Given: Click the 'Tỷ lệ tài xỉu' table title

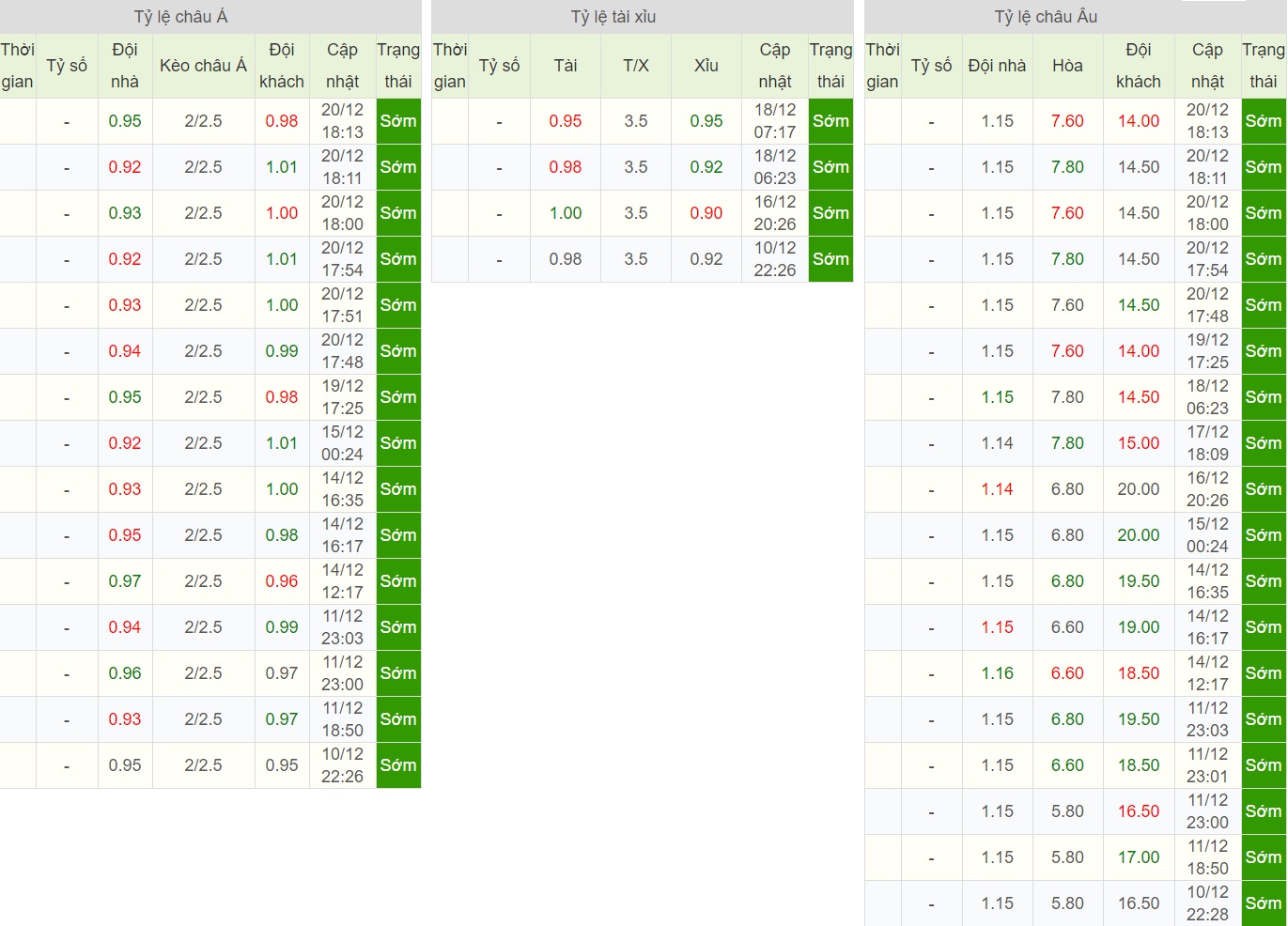Looking at the screenshot, I should (x=613, y=17).
